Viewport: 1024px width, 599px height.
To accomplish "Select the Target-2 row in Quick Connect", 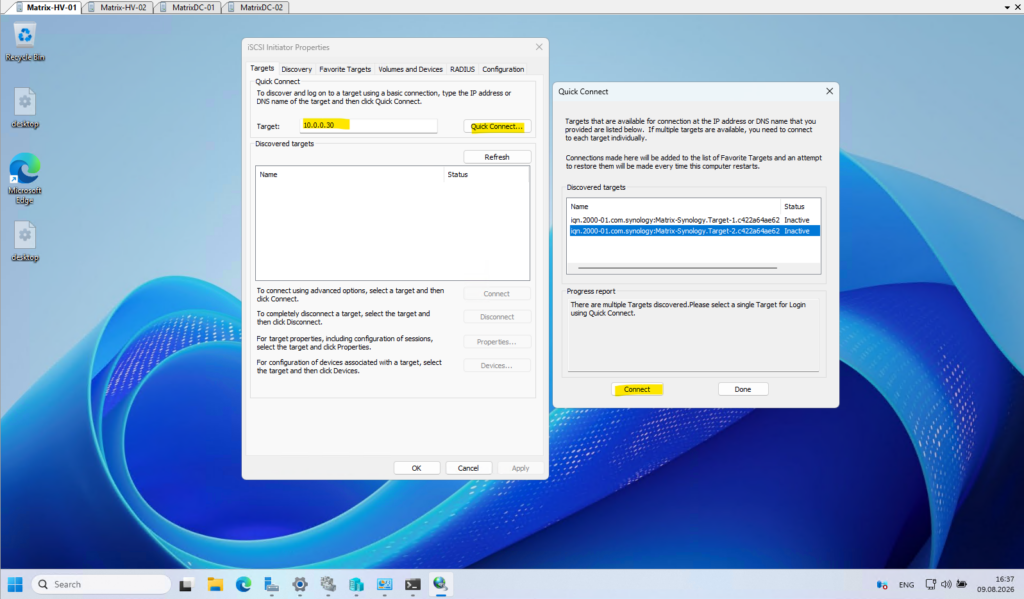I will coord(694,231).
